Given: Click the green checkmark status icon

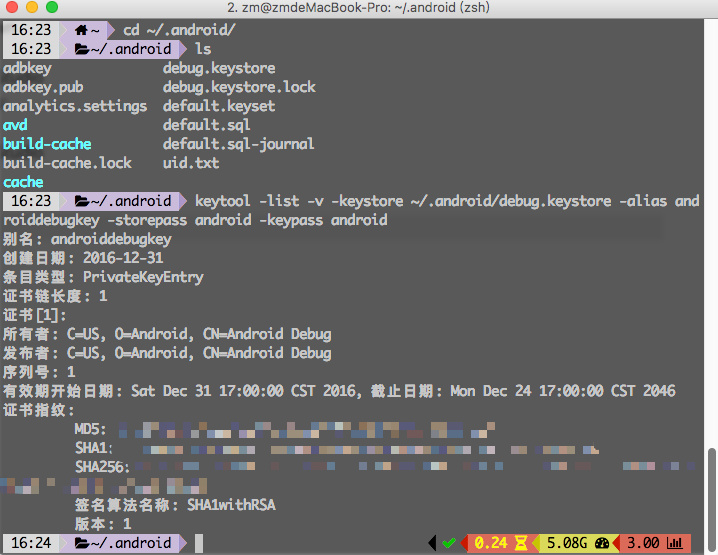Looking at the screenshot, I should click(x=449, y=543).
